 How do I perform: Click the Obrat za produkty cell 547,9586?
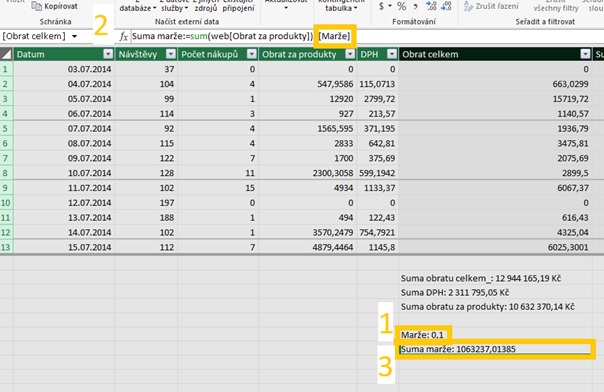pyautogui.click(x=308, y=84)
